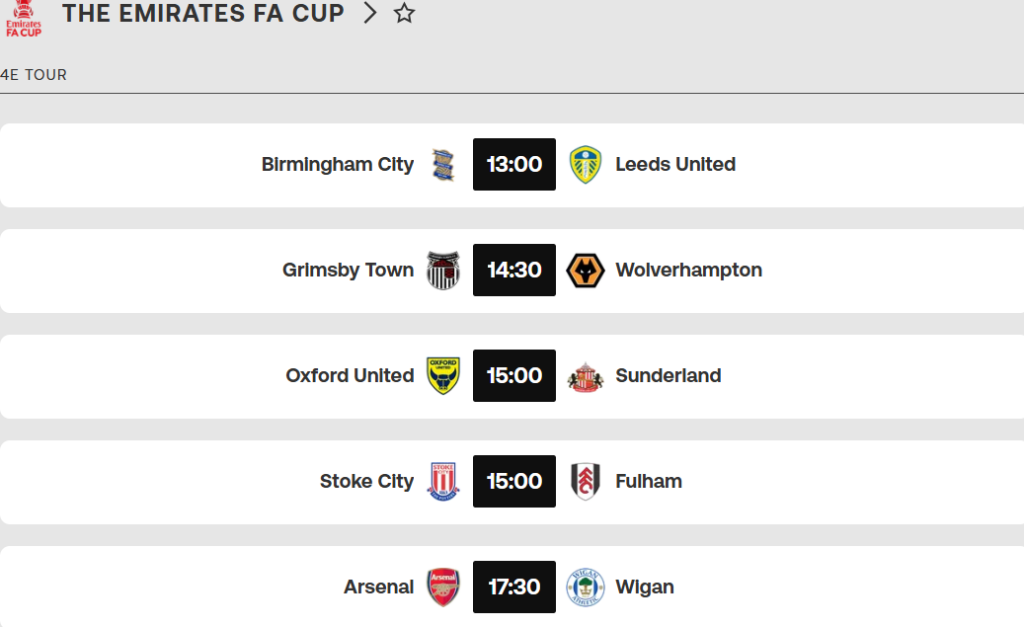The width and height of the screenshot is (1024, 627).
Task: Select the Stoke City team name
Action: coord(367,481)
